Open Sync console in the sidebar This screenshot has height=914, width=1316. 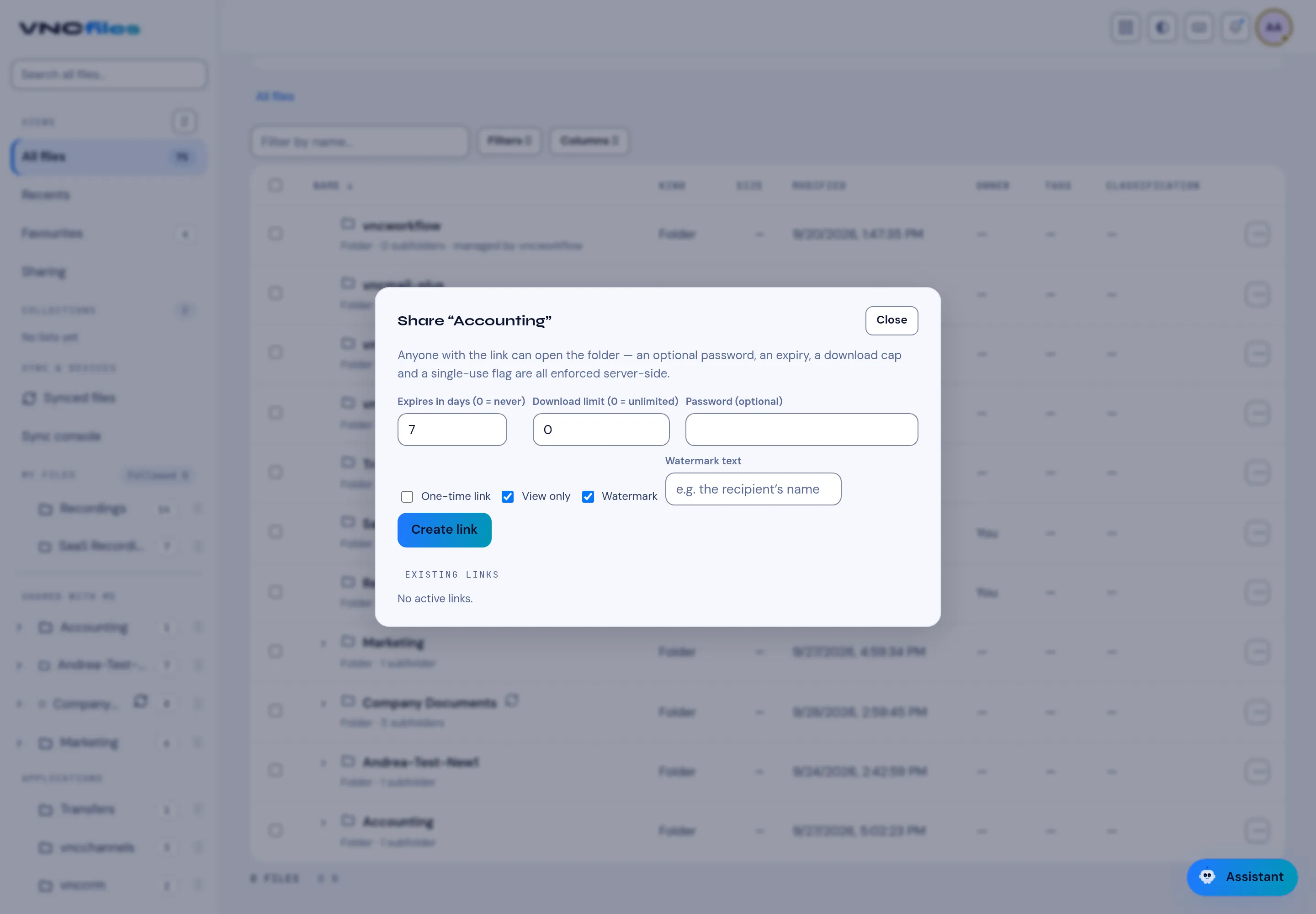[109, 436]
